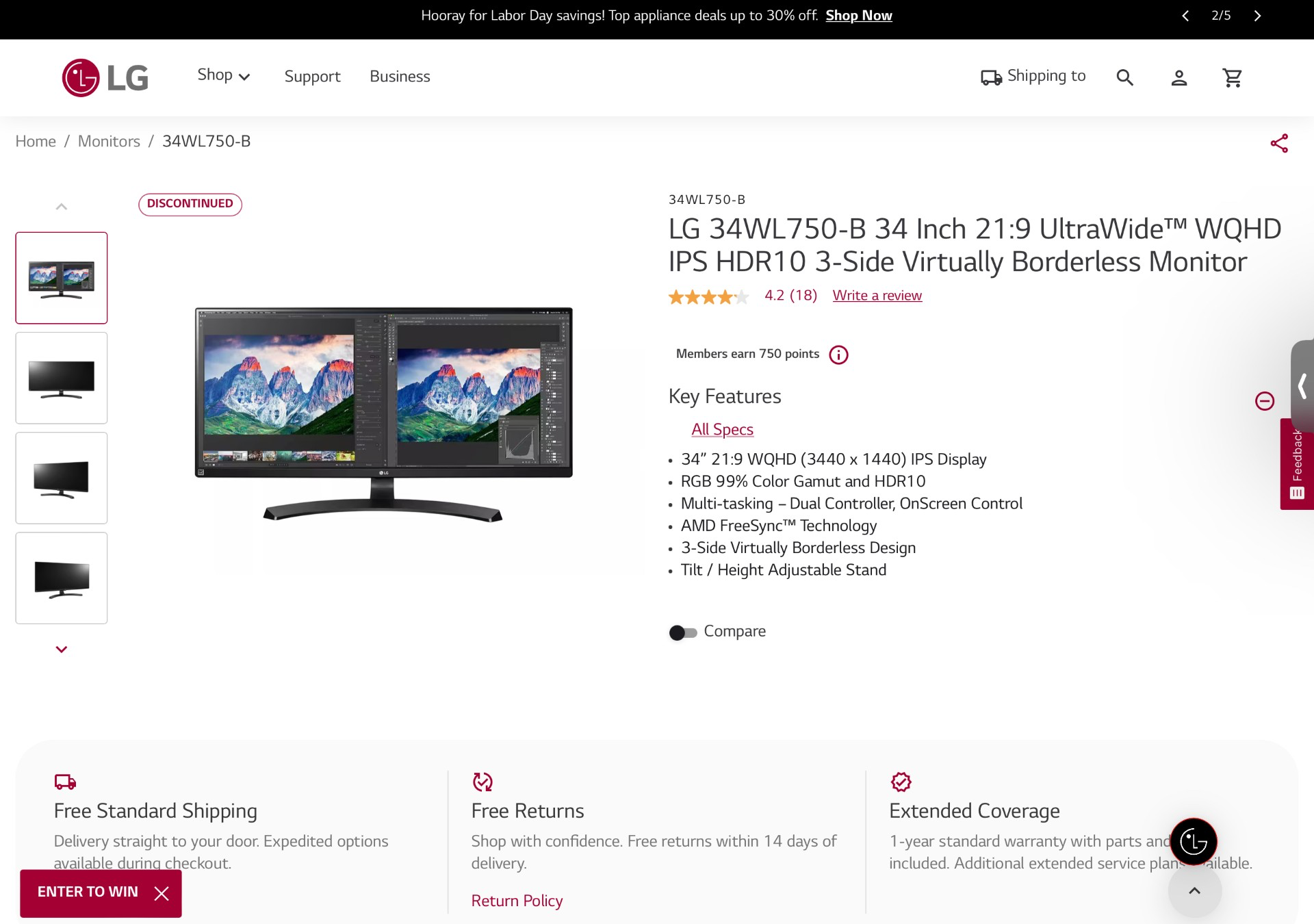Close the Enter to Win banner
The height and width of the screenshot is (924, 1314).
coord(162,893)
